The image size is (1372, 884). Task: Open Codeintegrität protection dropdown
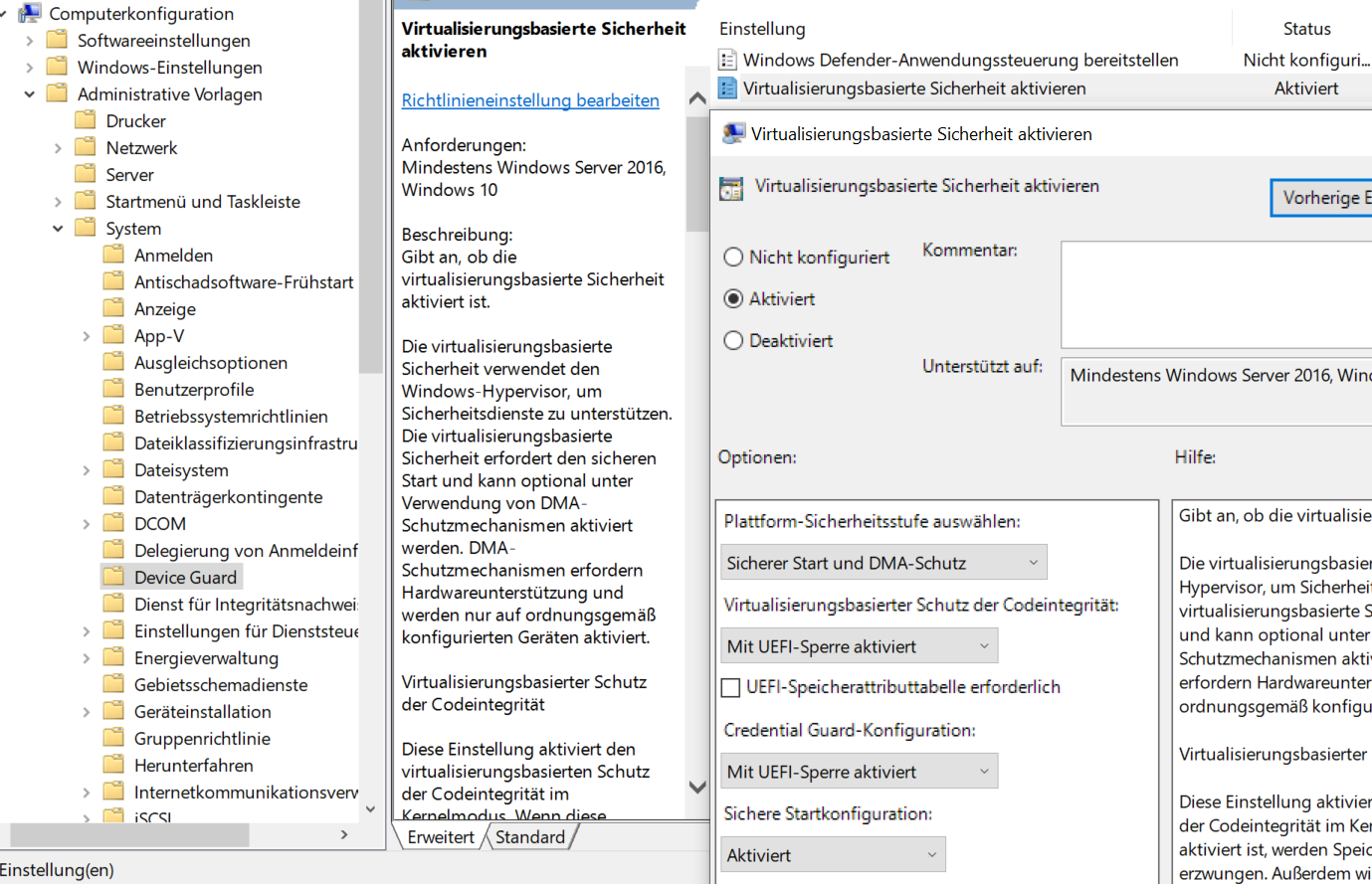(859, 646)
